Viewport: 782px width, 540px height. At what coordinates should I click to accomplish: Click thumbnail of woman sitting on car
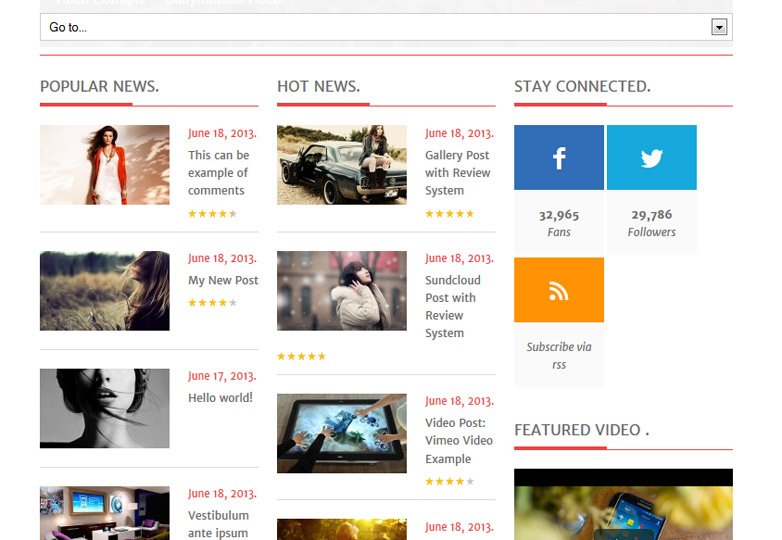(342, 165)
